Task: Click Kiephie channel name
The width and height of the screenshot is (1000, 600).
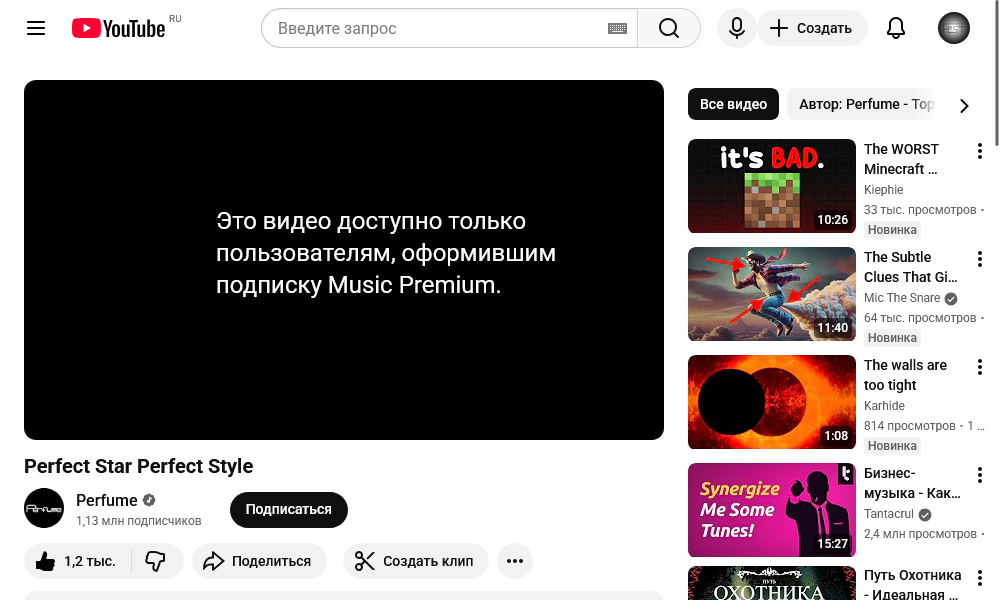Action: [x=883, y=189]
